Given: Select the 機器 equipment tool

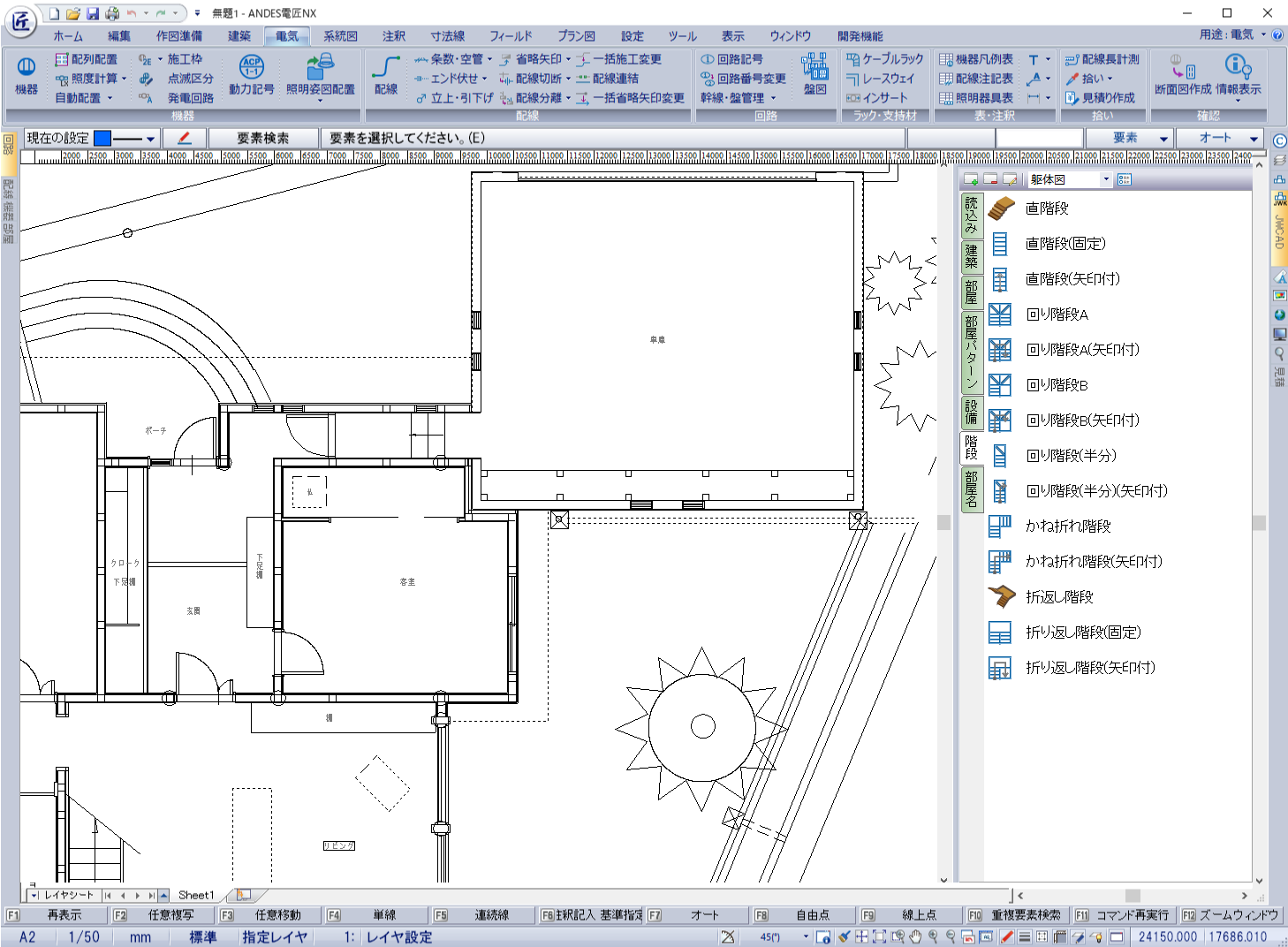Looking at the screenshot, I should click(27, 77).
